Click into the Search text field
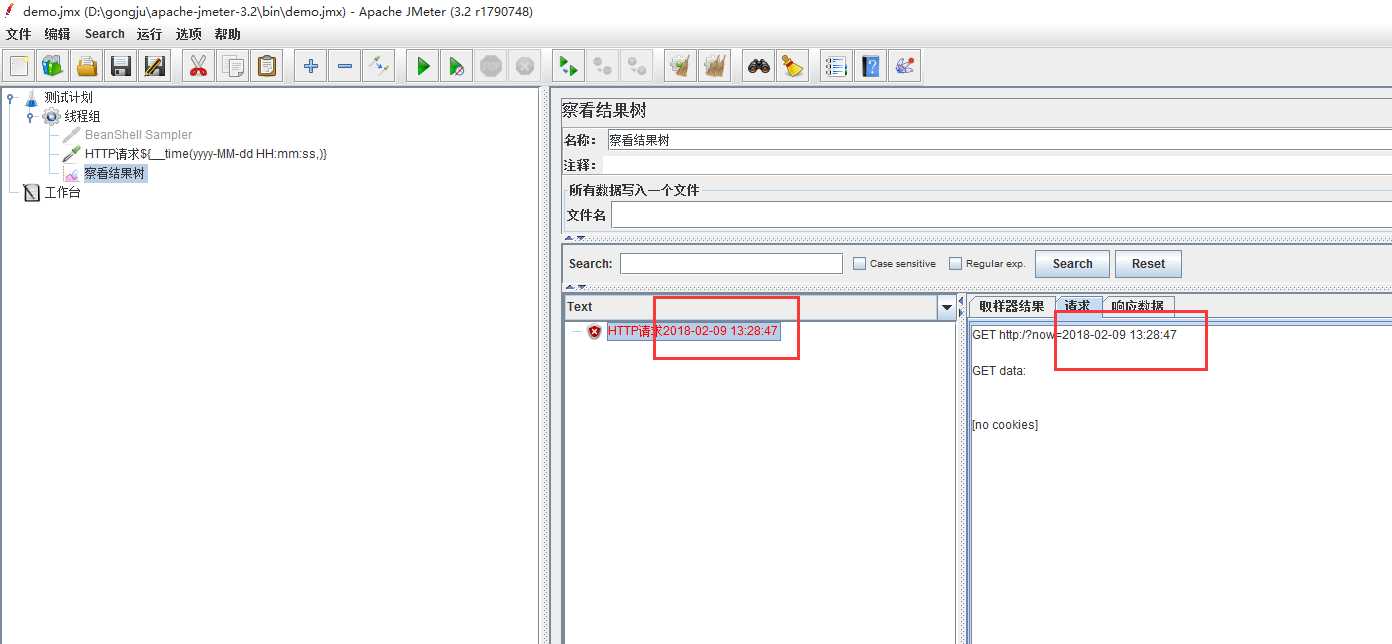This screenshot has height=644, width=1392. point(731,263)
